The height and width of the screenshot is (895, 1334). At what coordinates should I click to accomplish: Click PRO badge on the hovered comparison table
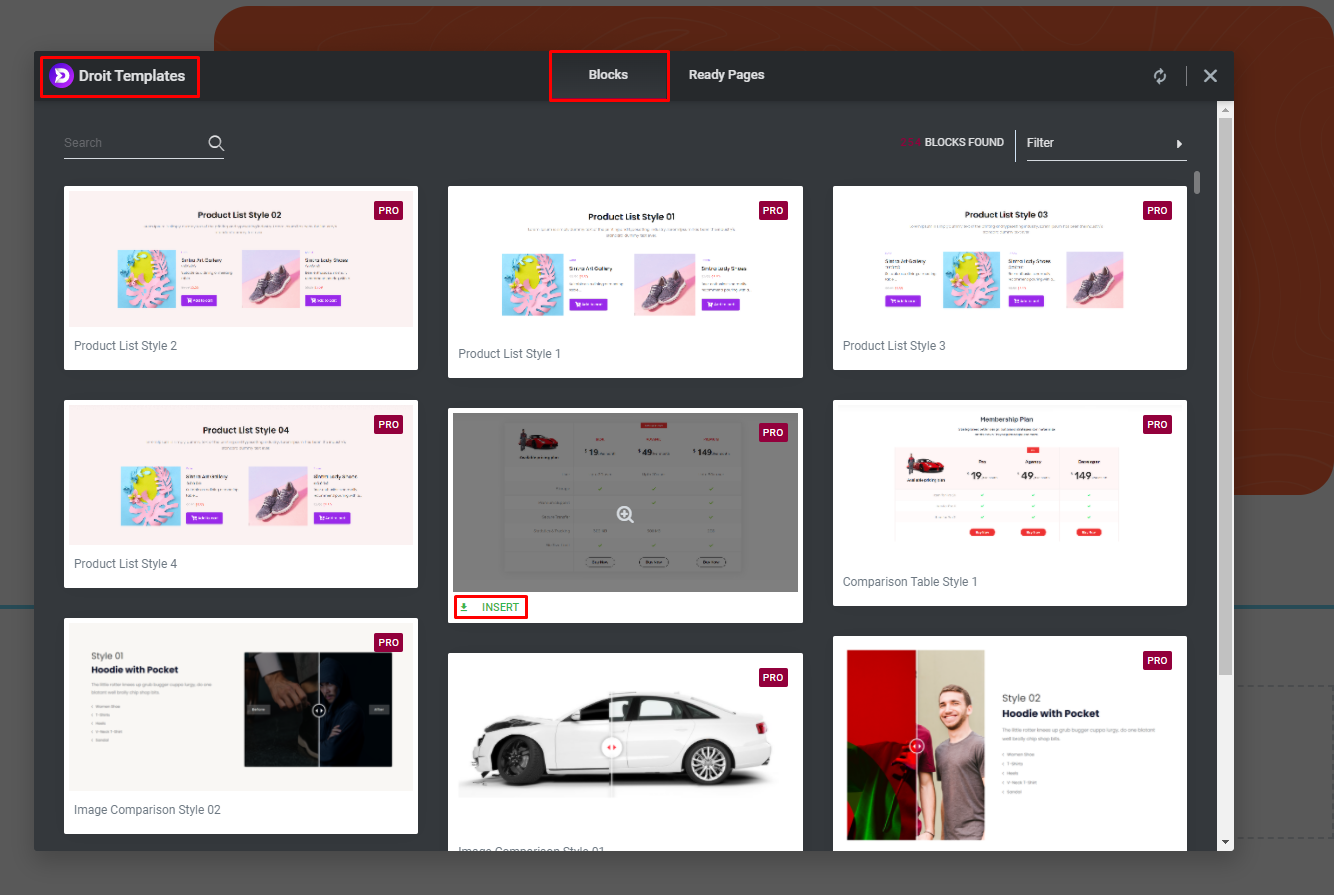(x=773, y=432)
